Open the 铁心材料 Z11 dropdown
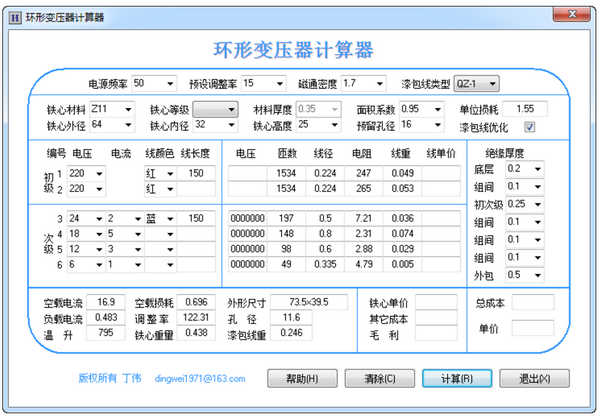Image resolution: width=600 pixels, height=417 pixels. [x=129, y=110]
